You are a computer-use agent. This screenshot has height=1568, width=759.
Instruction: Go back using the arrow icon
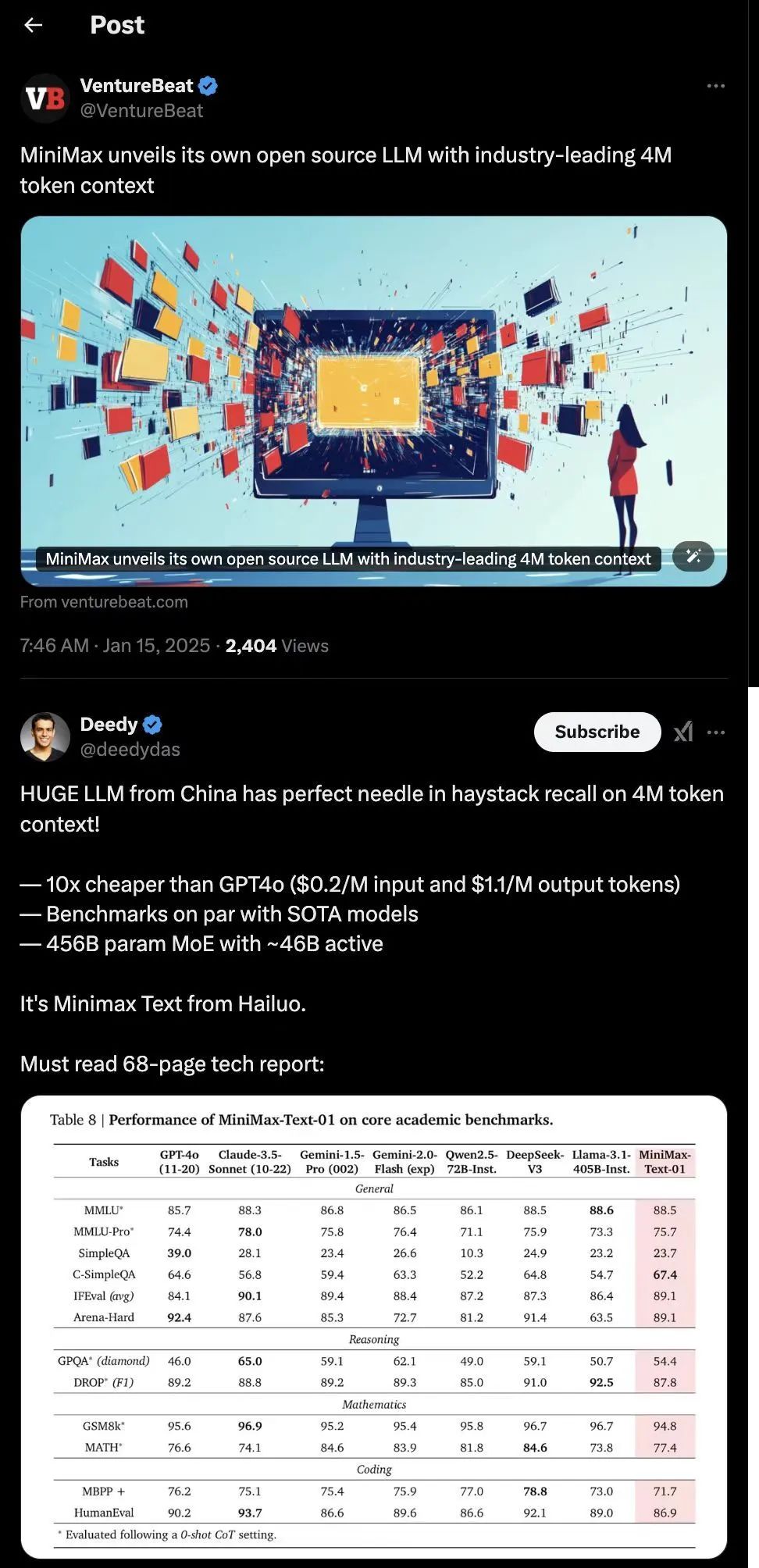coord(33,25)
